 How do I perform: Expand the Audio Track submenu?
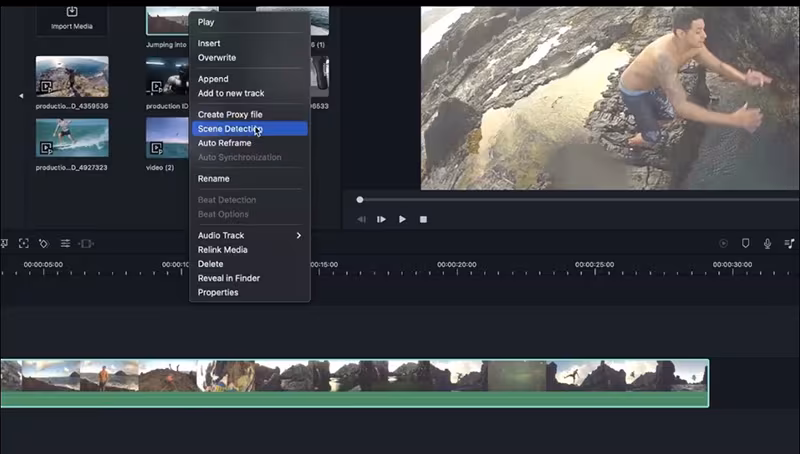tap(250, 235)
